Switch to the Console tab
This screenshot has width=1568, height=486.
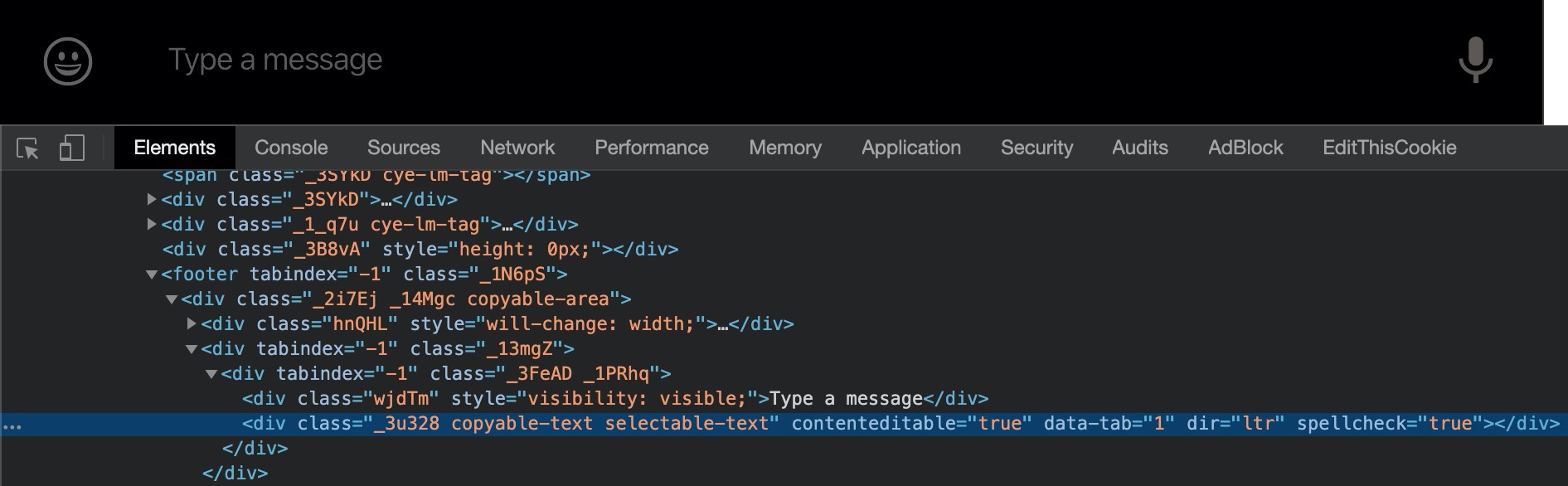click(x=291, y=148)
